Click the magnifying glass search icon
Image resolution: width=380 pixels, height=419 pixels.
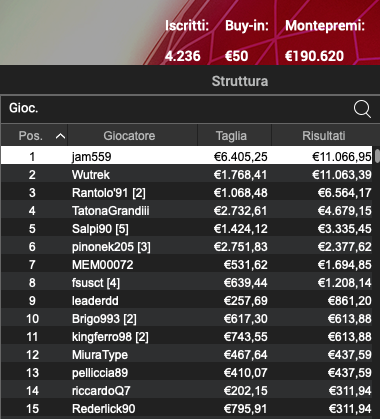click(362, 109)
